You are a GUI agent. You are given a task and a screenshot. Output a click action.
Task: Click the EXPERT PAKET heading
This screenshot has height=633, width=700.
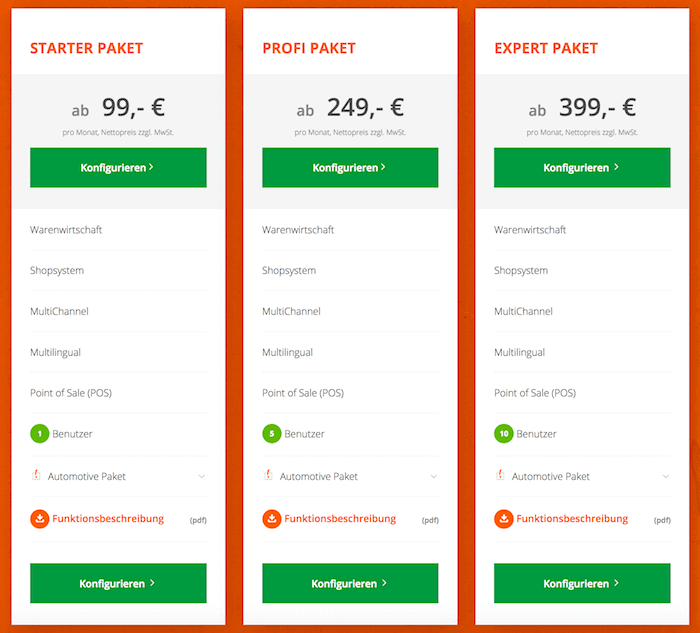click(546, 48)
